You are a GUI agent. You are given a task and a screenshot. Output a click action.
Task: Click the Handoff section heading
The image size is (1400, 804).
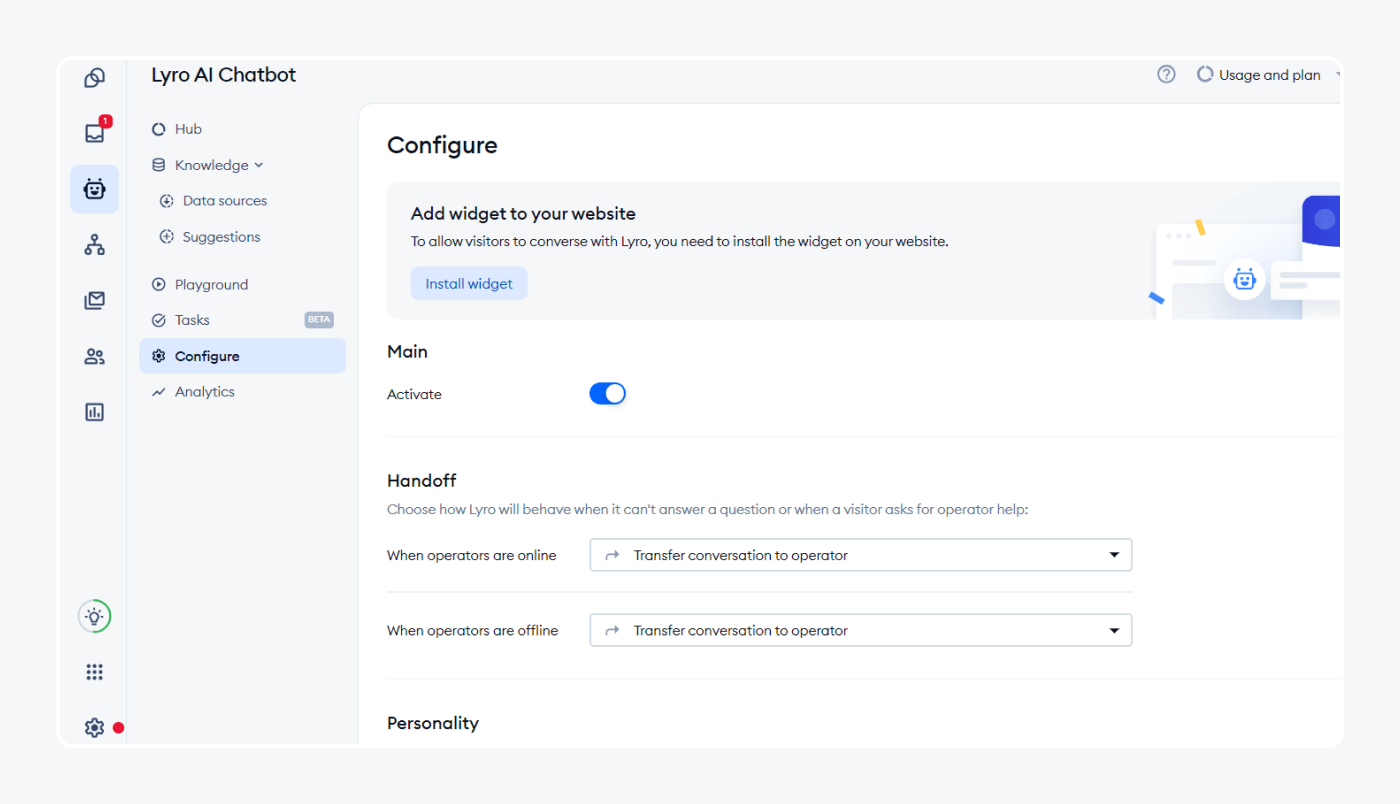tap(422, 481)
